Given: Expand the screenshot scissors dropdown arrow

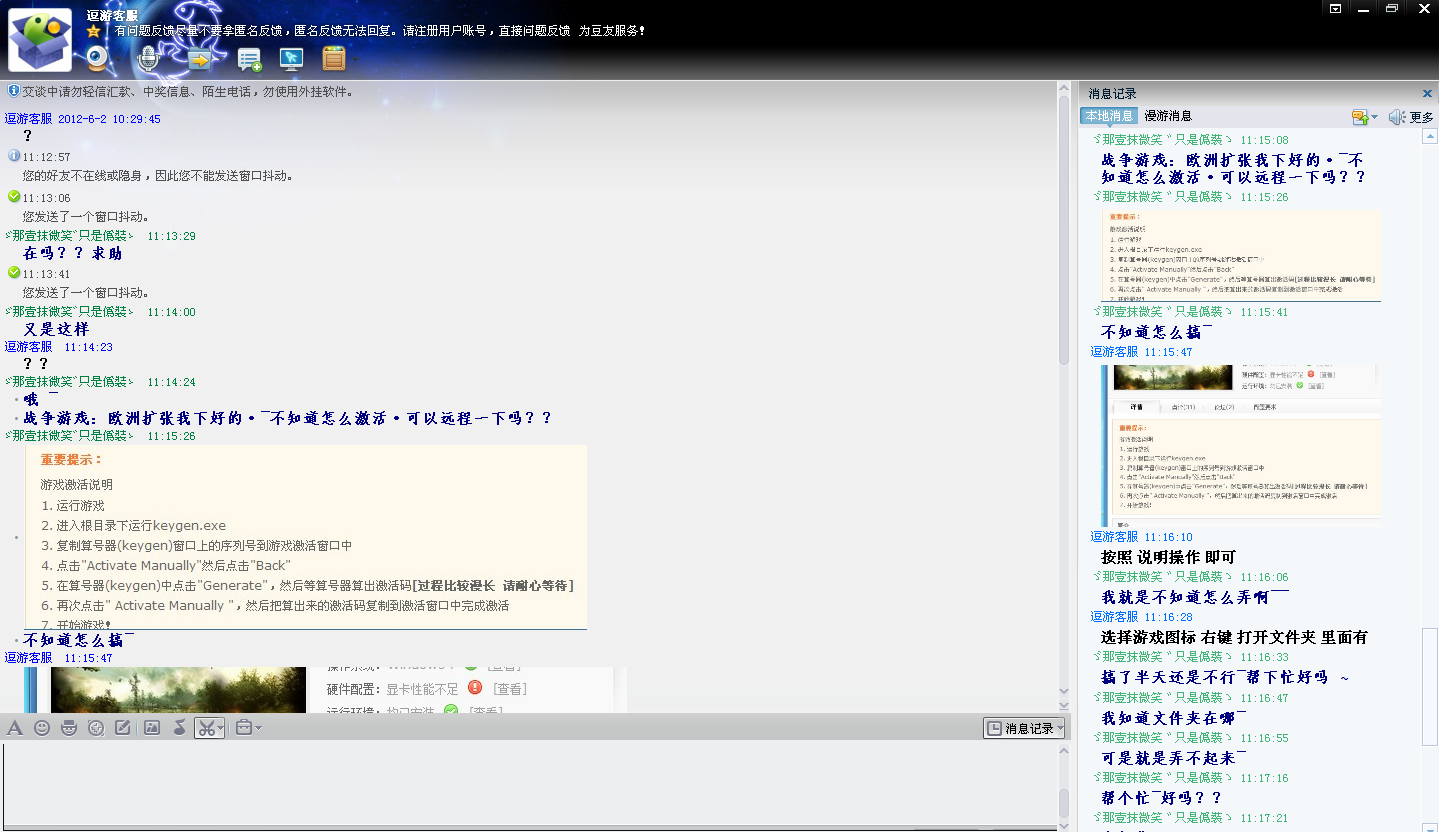Looking at the screenshot, I should click(221, 728).
